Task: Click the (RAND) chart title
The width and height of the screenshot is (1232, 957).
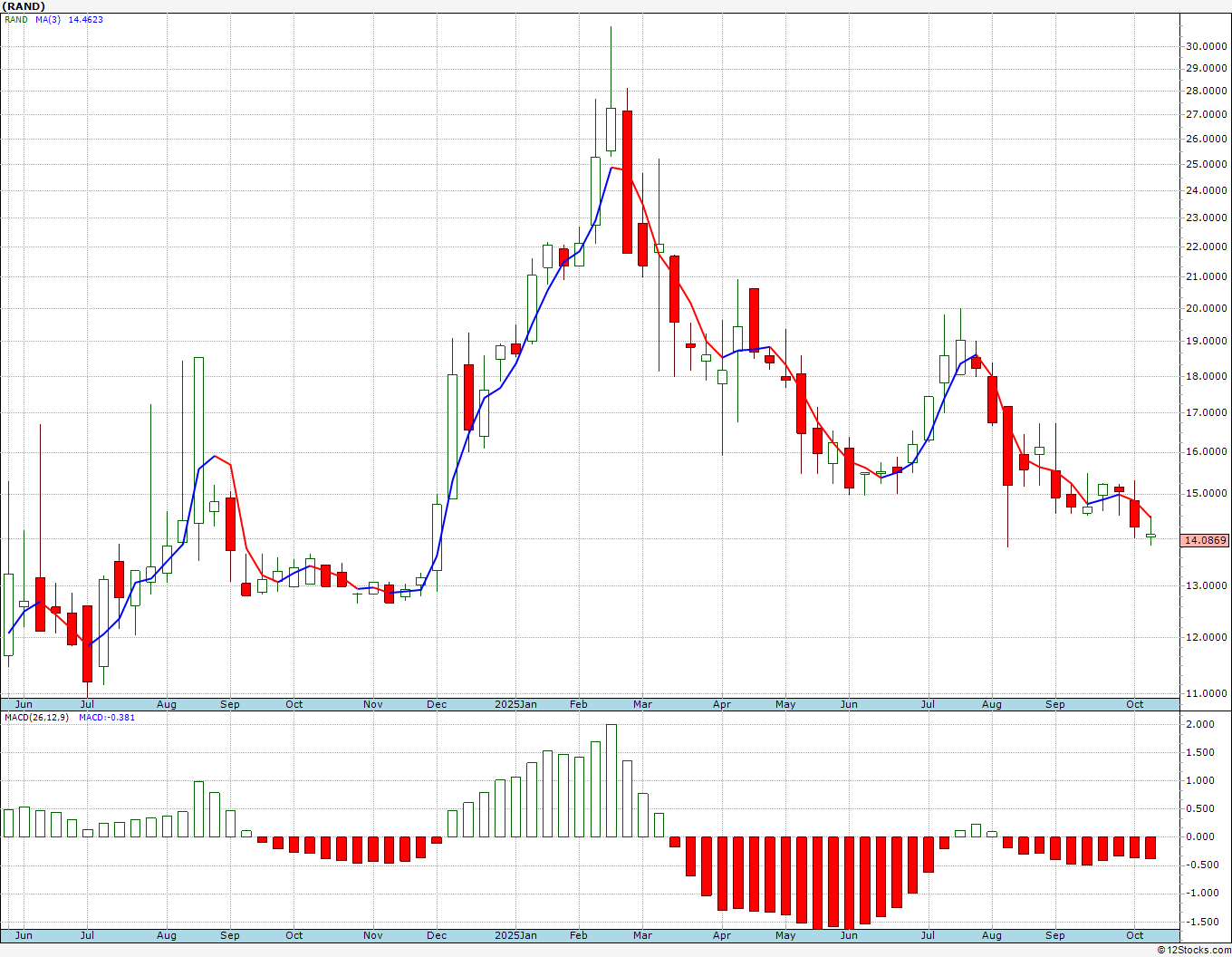Action: 24,6
